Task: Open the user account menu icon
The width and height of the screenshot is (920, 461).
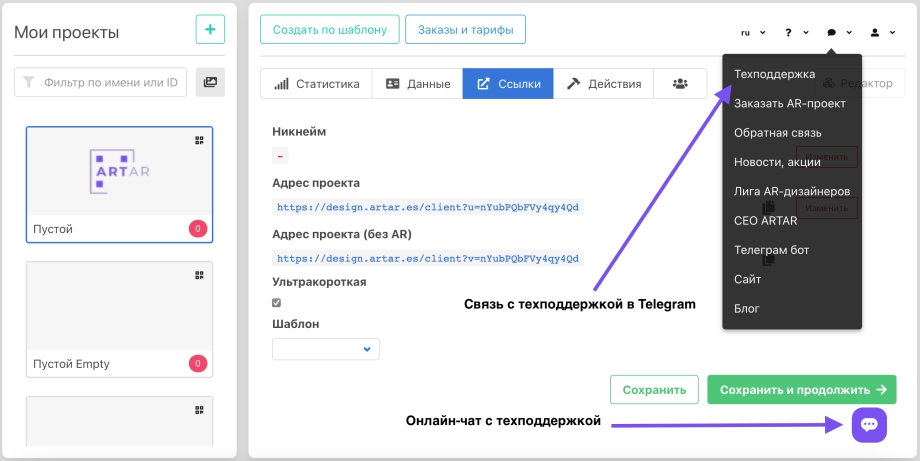Action: 881,32
